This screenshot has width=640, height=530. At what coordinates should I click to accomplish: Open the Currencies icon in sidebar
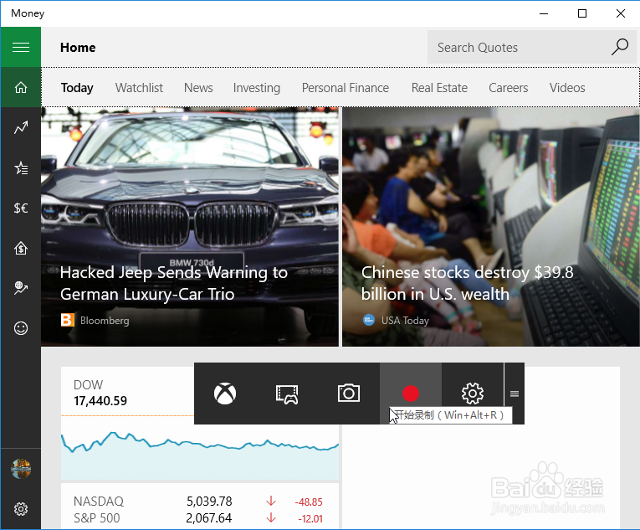pos(21,208)
